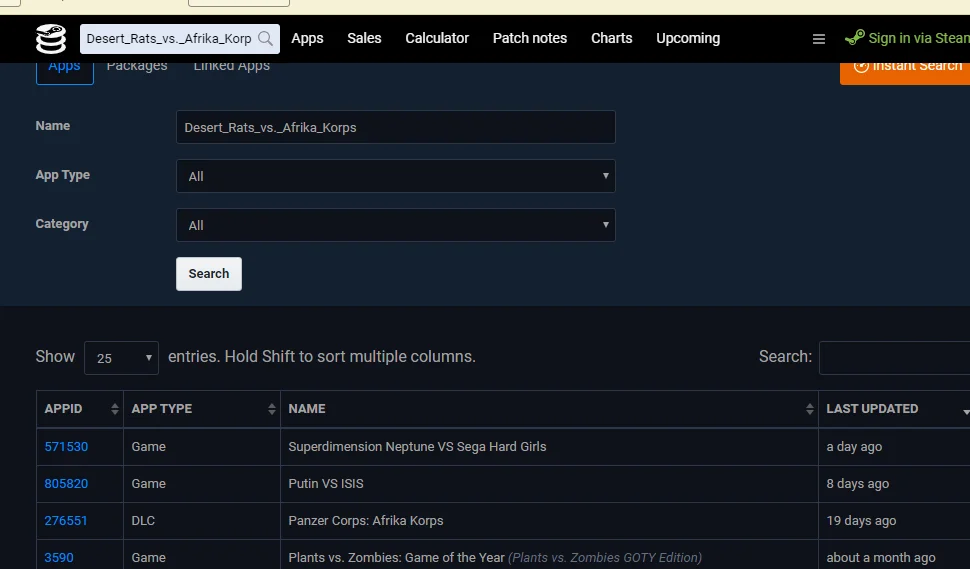970x569 pixels.
Task: Click the table Search filter field
Action: pyautogui.click(x=895, y=358)
